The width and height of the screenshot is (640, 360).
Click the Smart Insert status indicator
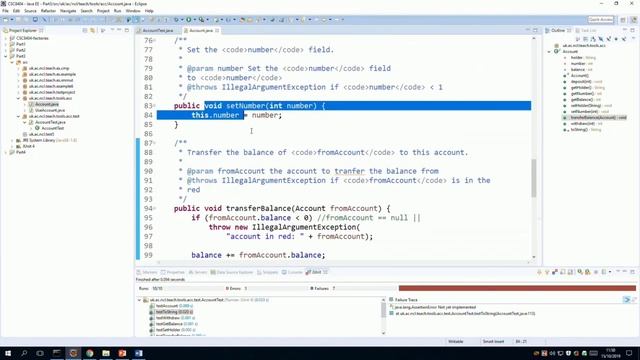[493, 342]
